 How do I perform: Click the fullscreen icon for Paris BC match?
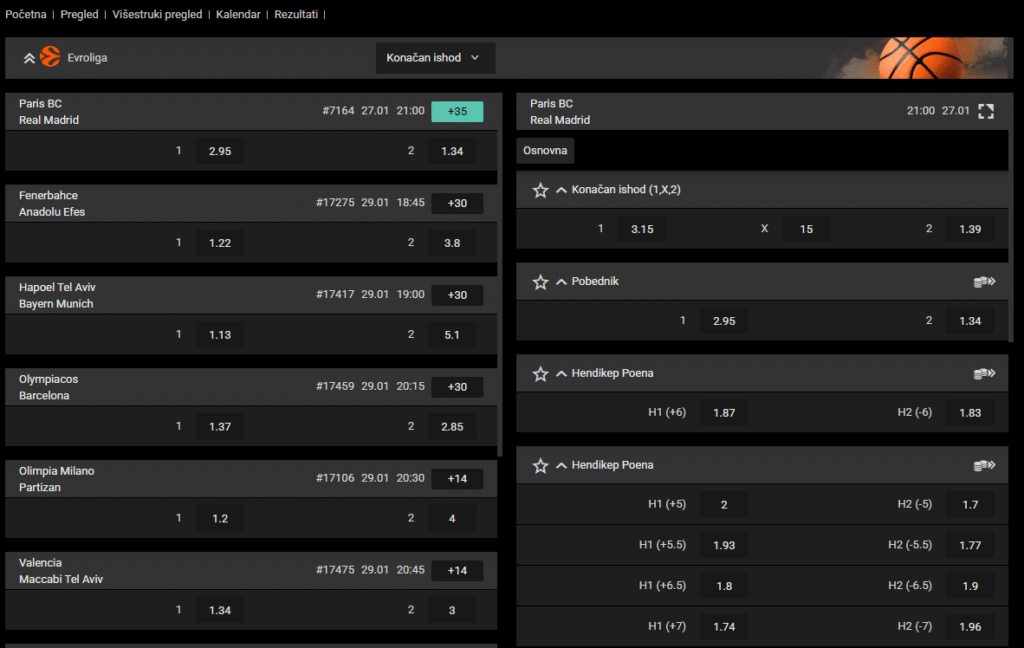(986, 112)
